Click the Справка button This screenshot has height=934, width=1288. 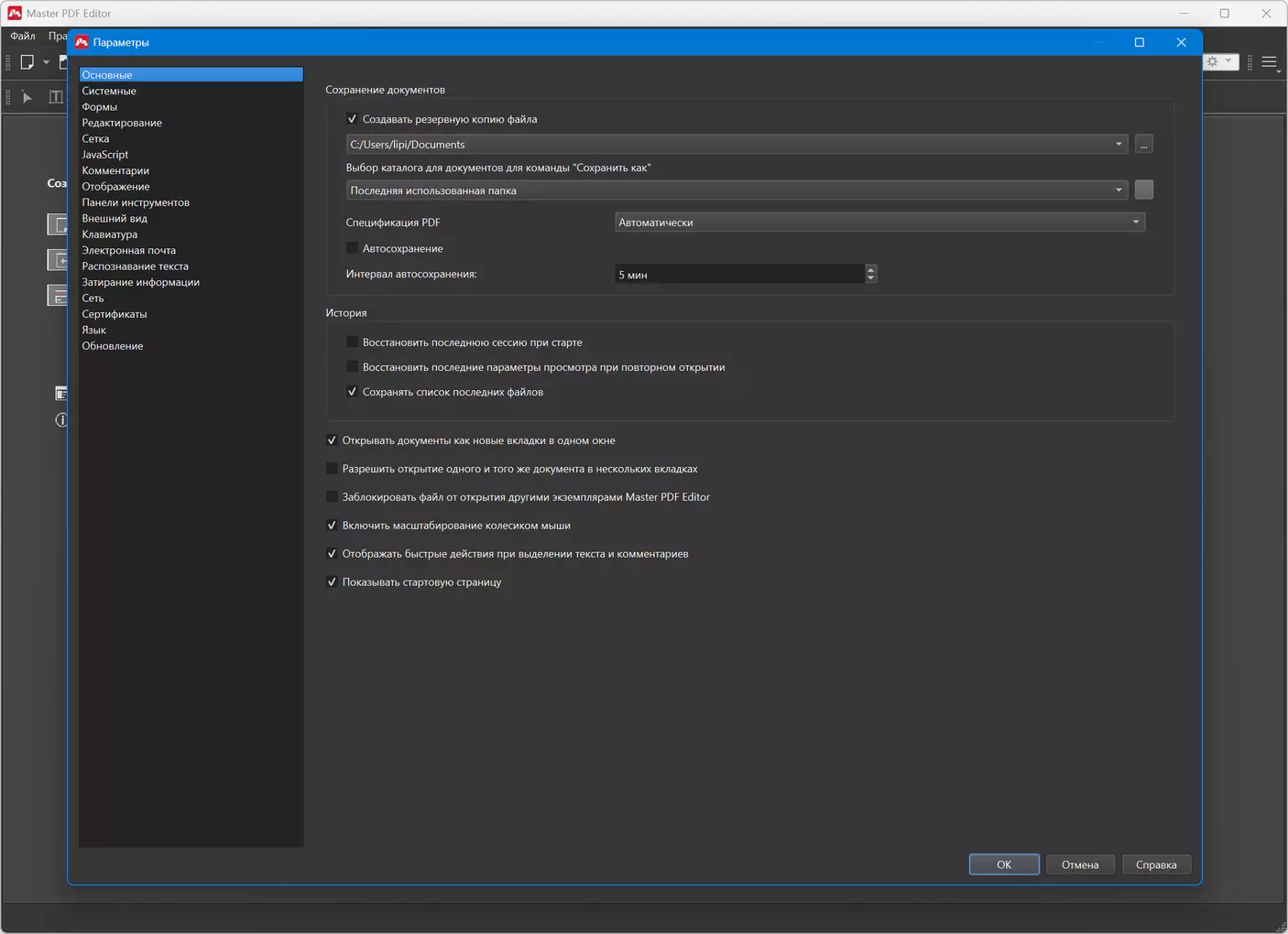pyautogui.click(x=1155, y=864)
